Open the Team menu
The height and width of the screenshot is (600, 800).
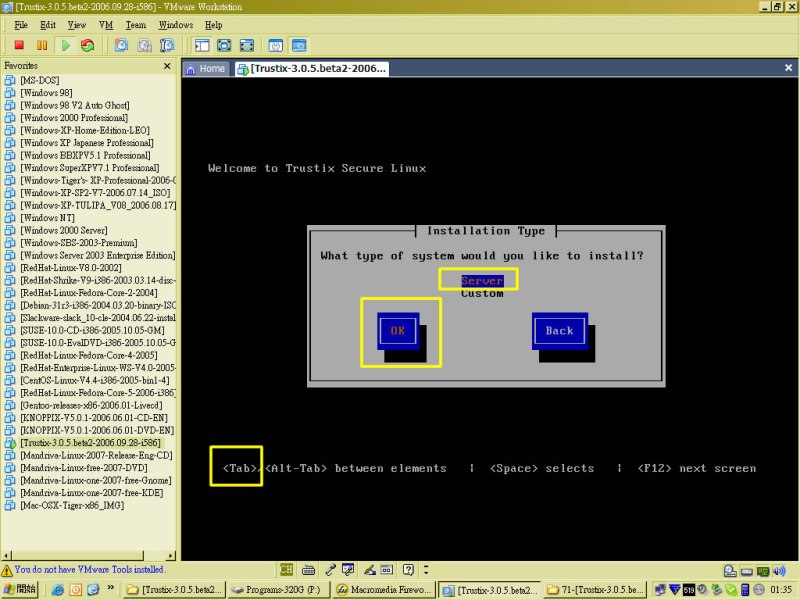point(136,24)
